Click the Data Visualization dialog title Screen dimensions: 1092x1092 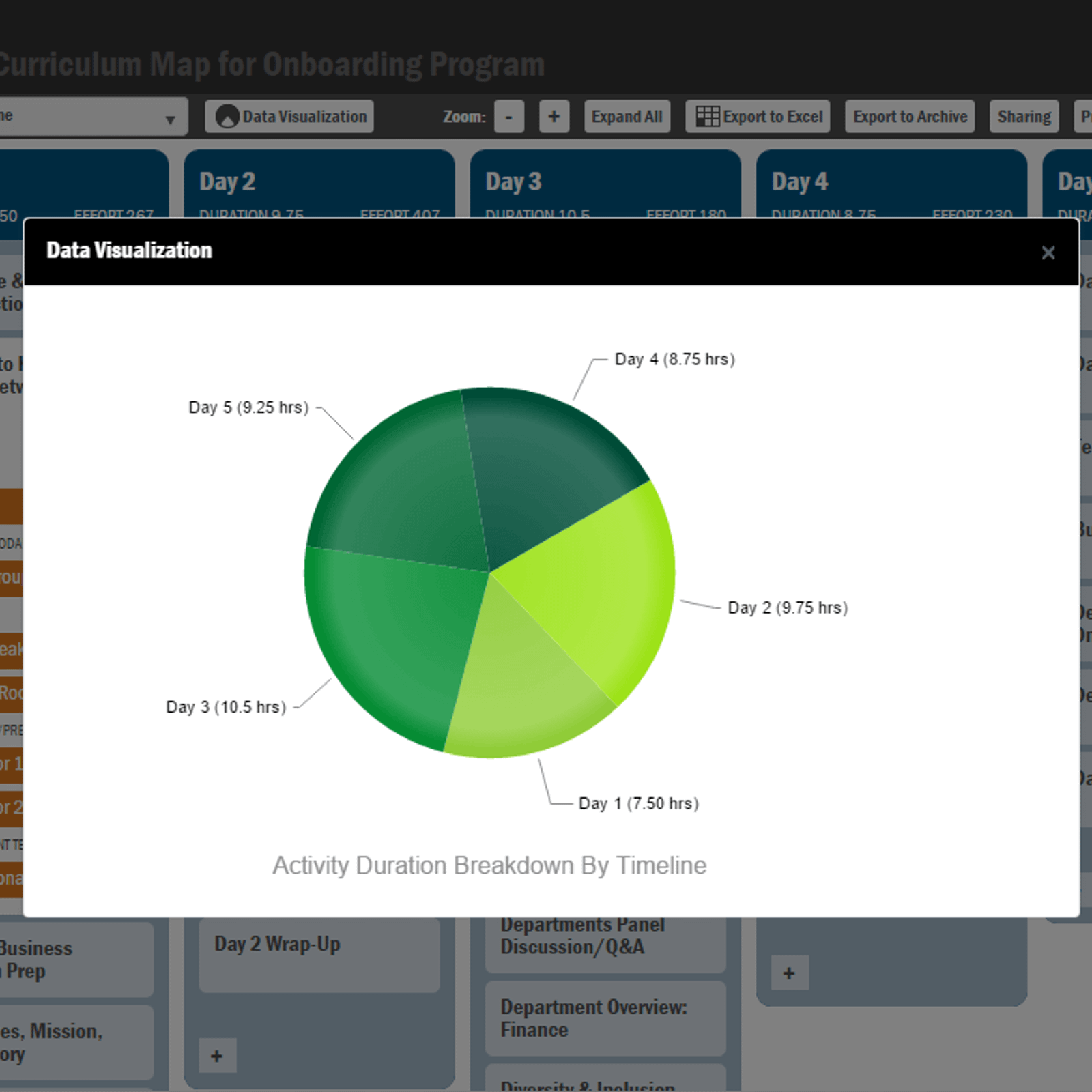tap(129, 250)
